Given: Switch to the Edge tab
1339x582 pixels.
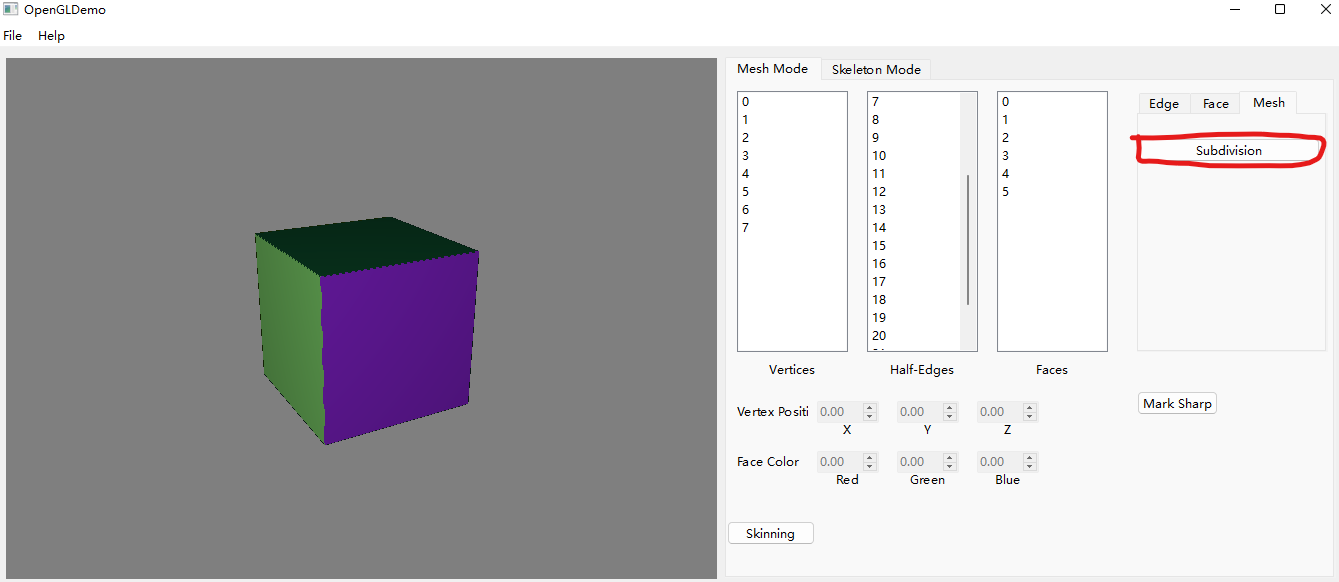Looking at the screenshot, I should (1163, 103).
